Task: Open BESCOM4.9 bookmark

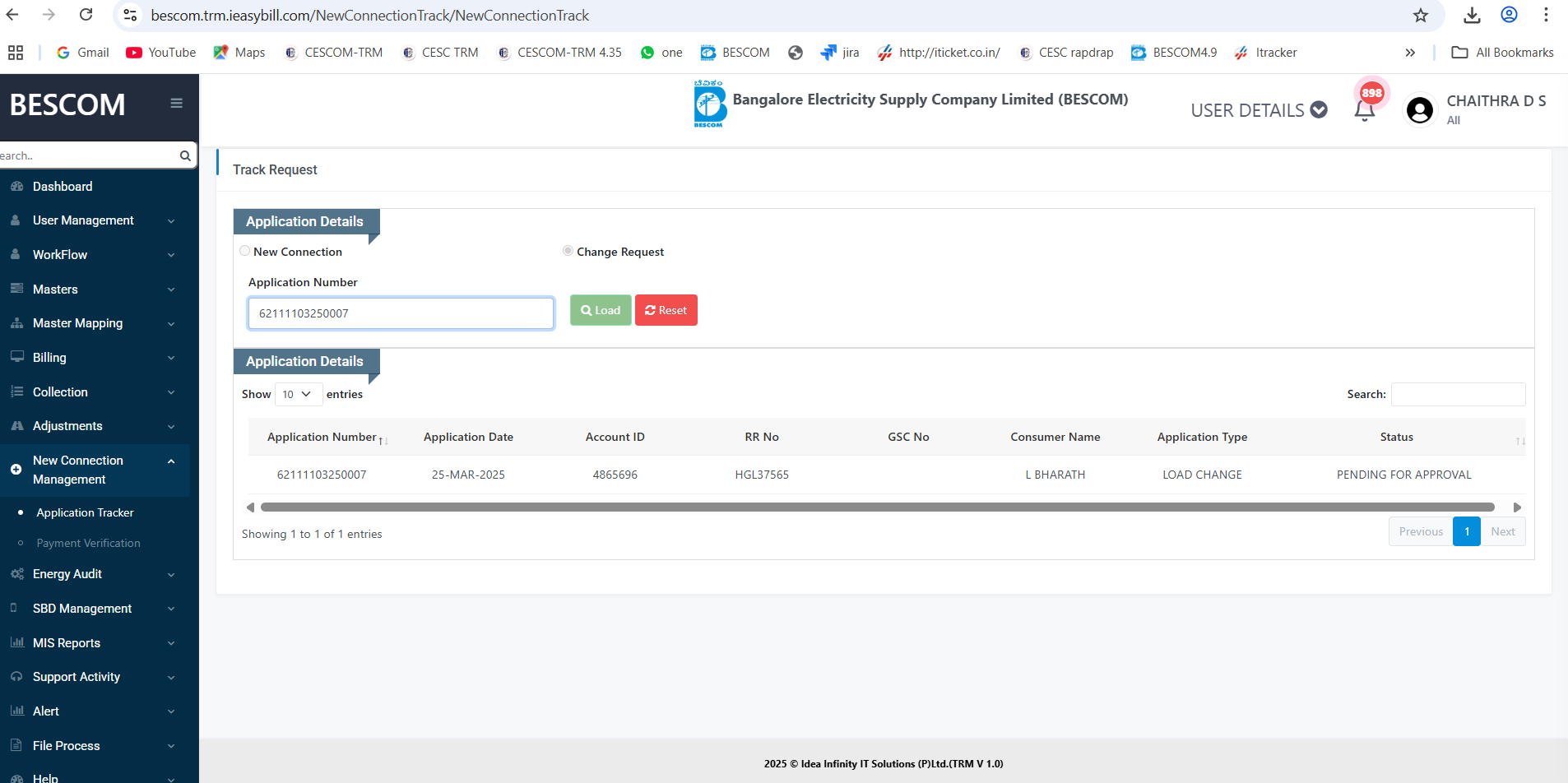Action: click(1174, 53)
